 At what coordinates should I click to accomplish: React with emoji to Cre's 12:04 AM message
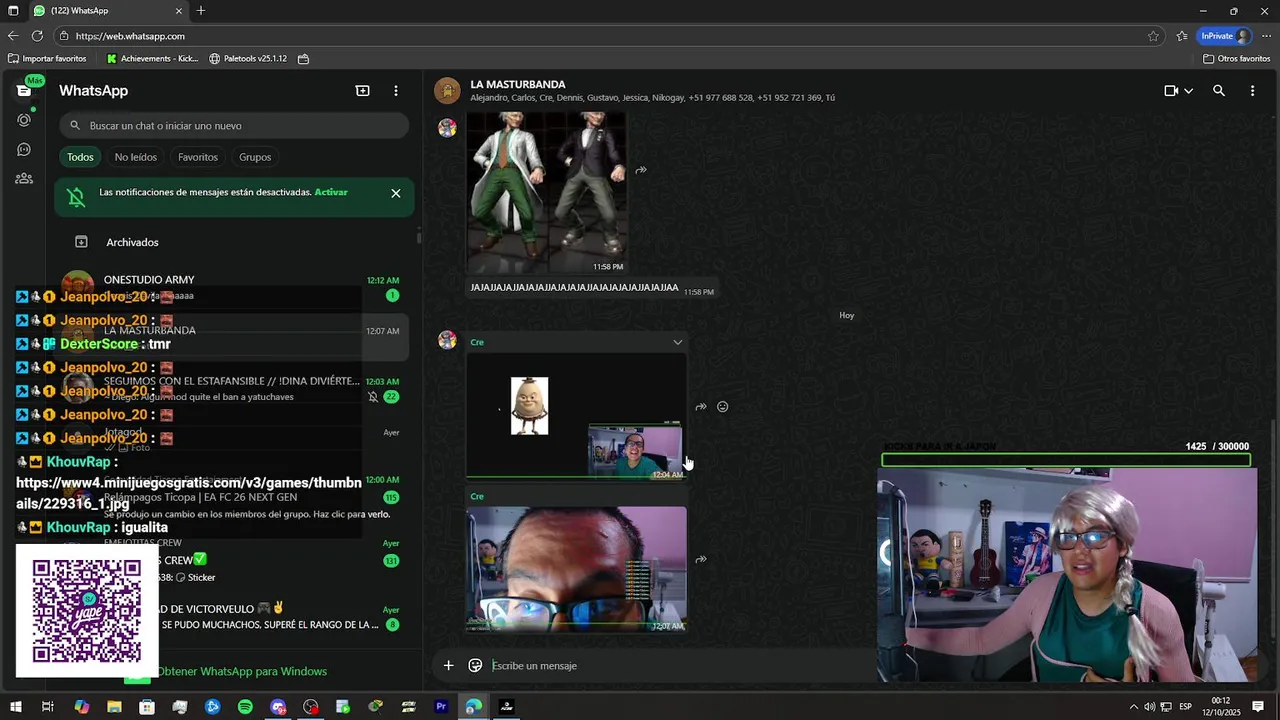pyautogui.click(x=722, y=407)
